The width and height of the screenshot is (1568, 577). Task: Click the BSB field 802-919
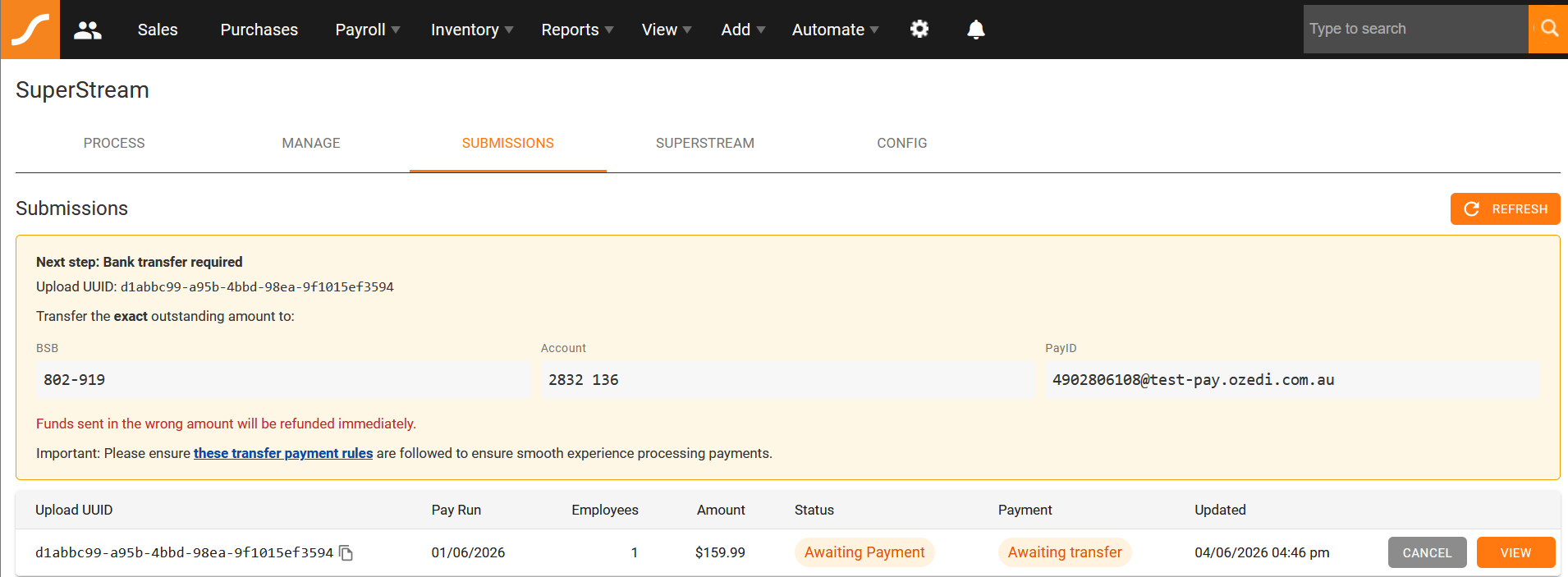pyautogui.click(x=283, y=380)
